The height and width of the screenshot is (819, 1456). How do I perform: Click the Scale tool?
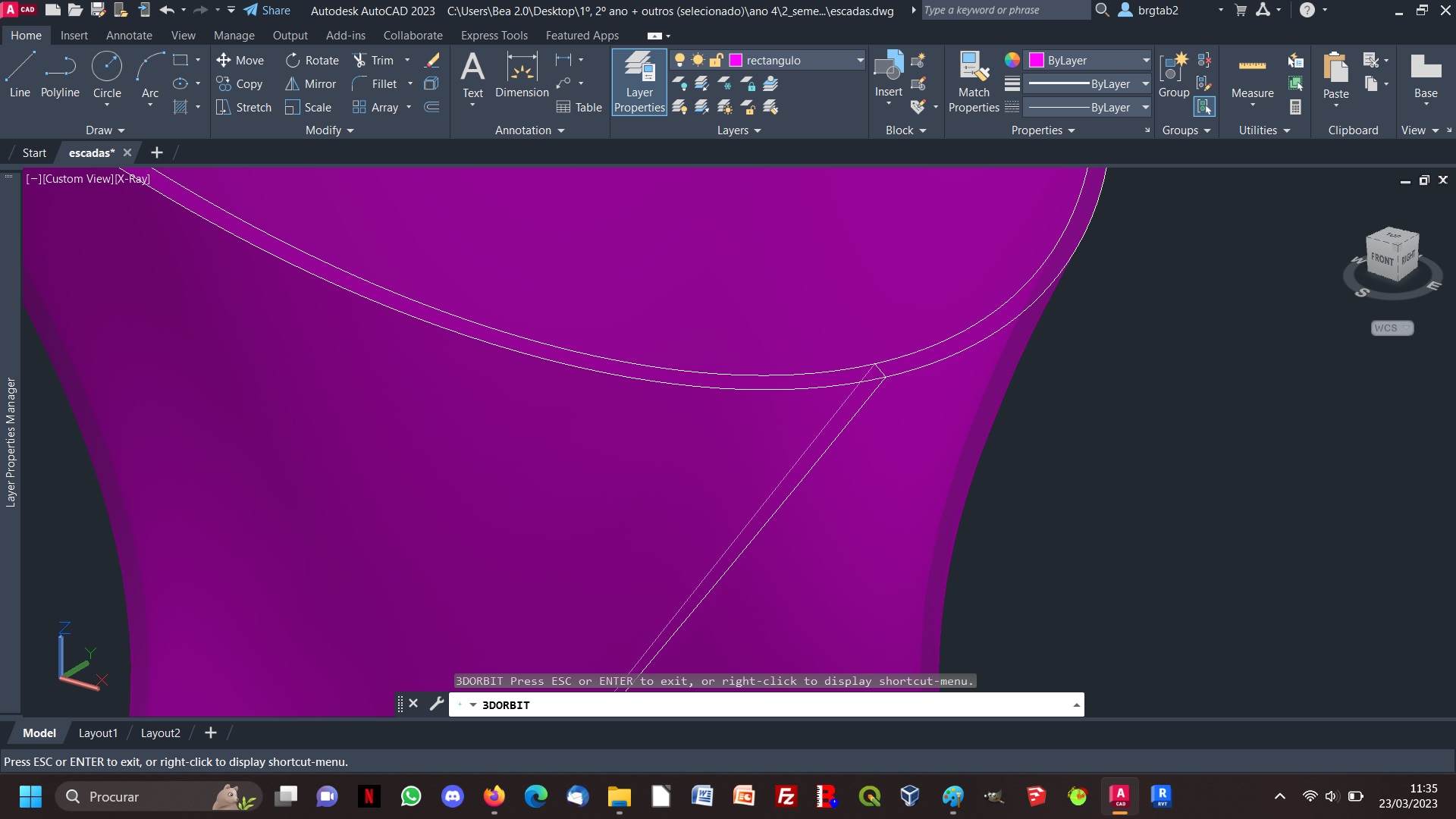pyautogui.click(x=308, y=107)
